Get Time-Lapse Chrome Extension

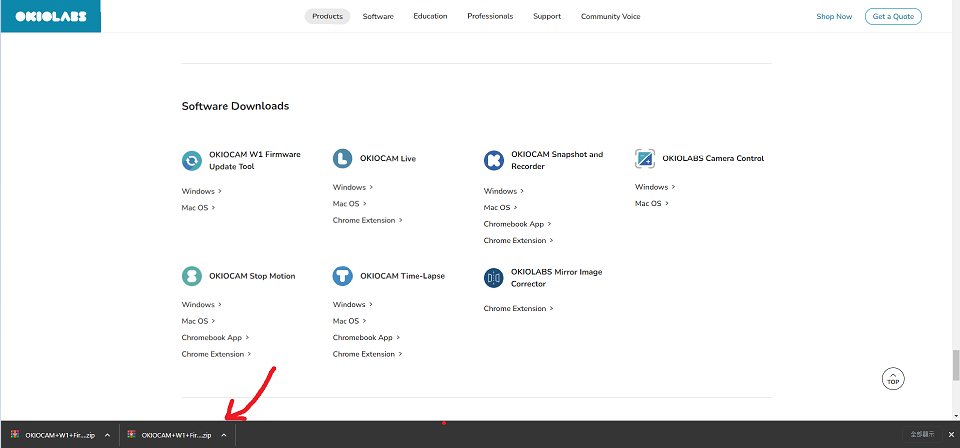point(367,354)
